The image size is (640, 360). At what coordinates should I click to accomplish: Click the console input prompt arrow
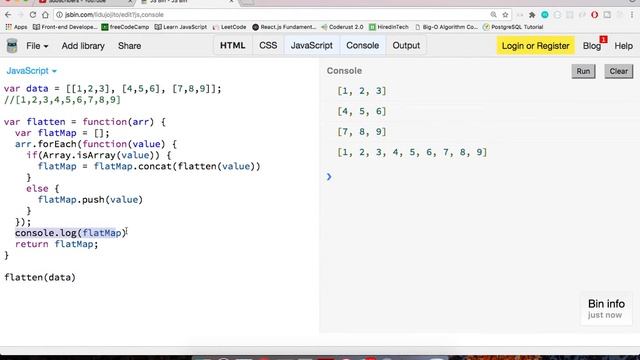click(x=329, y=177)
